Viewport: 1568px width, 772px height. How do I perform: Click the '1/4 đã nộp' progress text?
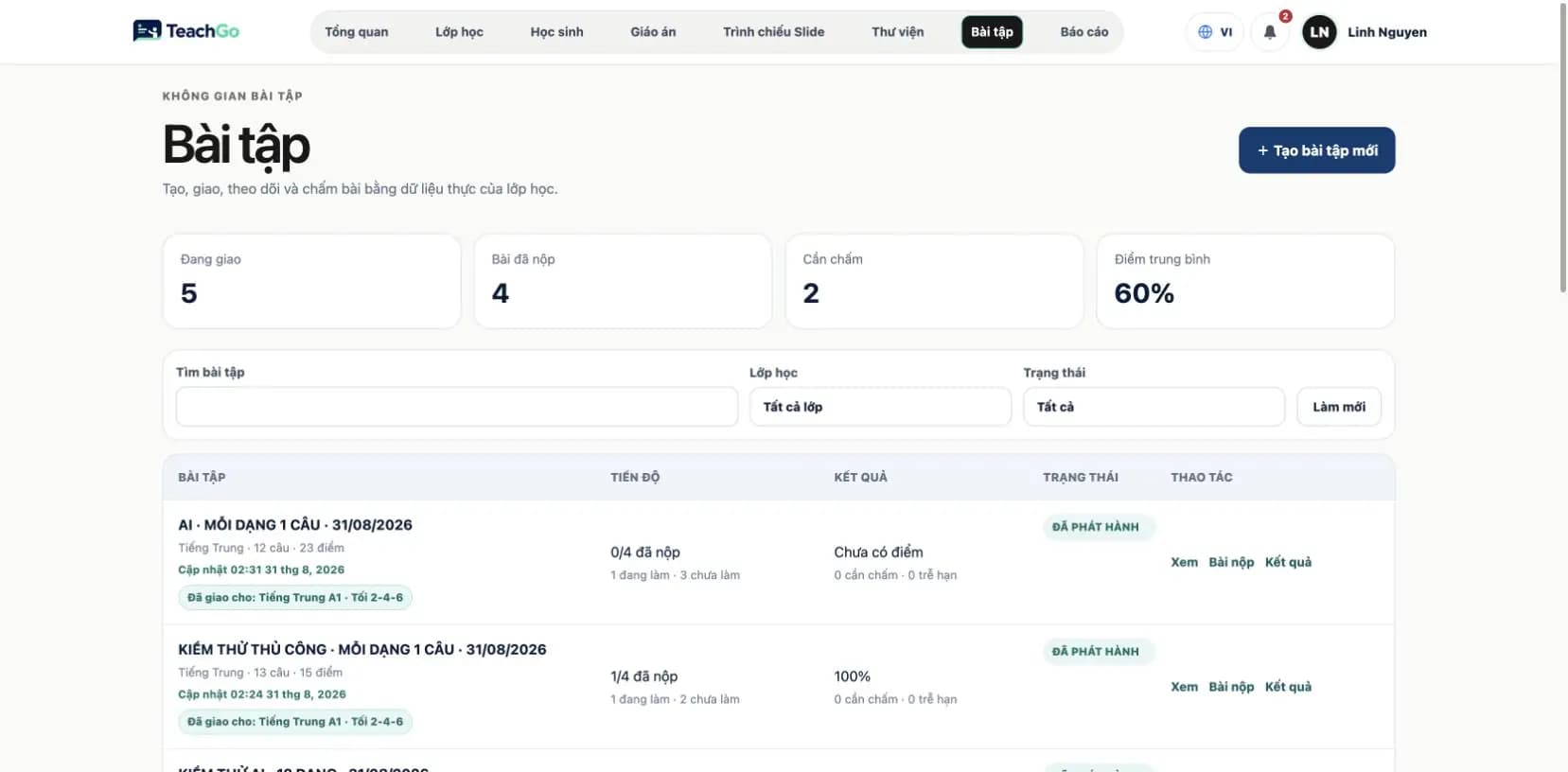(x=643, y=676)
